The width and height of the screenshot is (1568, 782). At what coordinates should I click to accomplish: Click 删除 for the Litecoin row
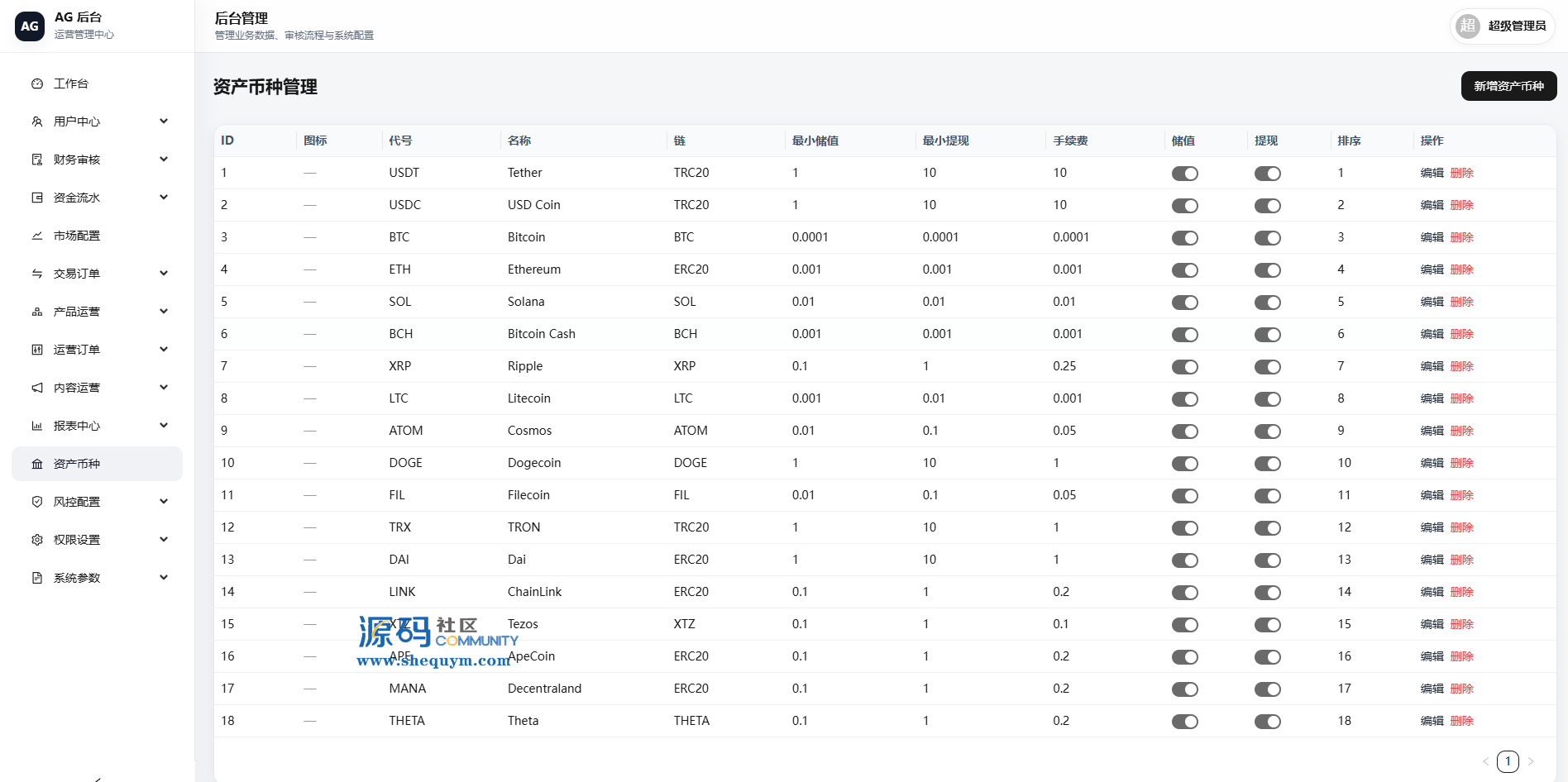point(1461,398)
